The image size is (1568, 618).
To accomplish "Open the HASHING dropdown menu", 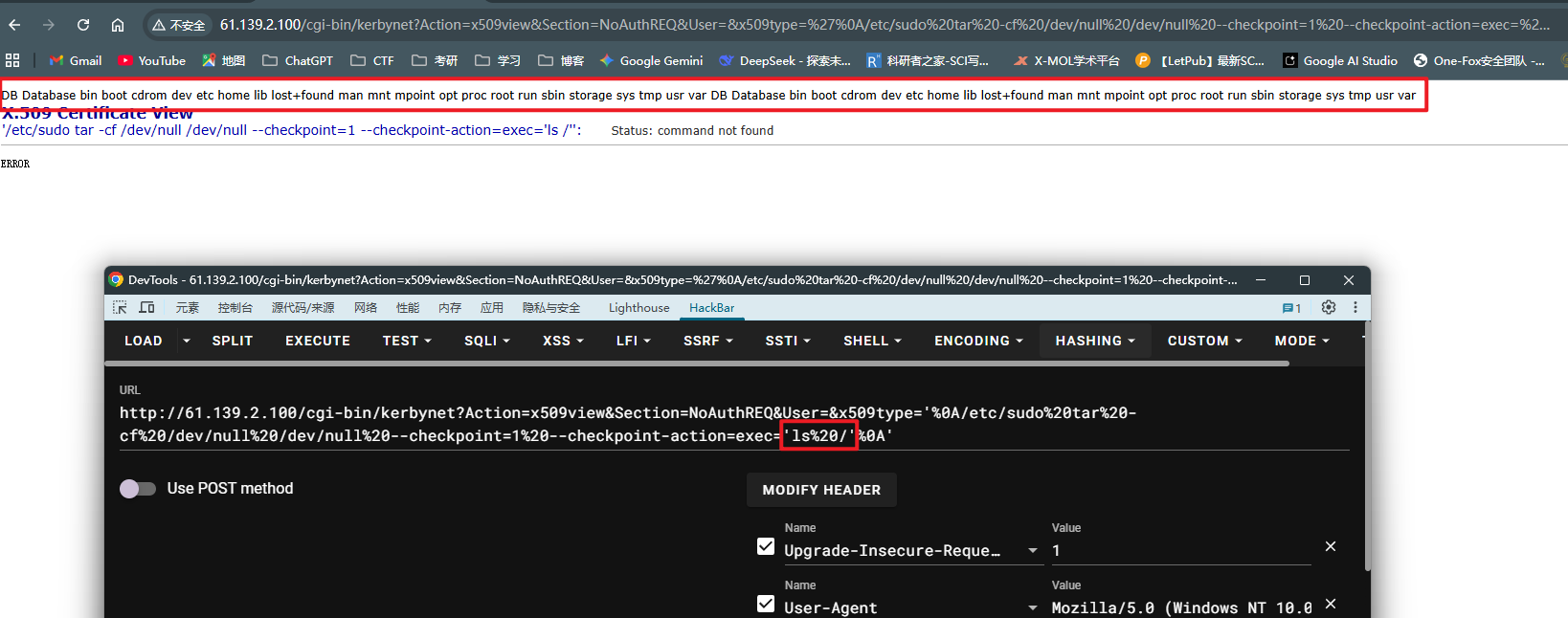I will (1095, 341).
